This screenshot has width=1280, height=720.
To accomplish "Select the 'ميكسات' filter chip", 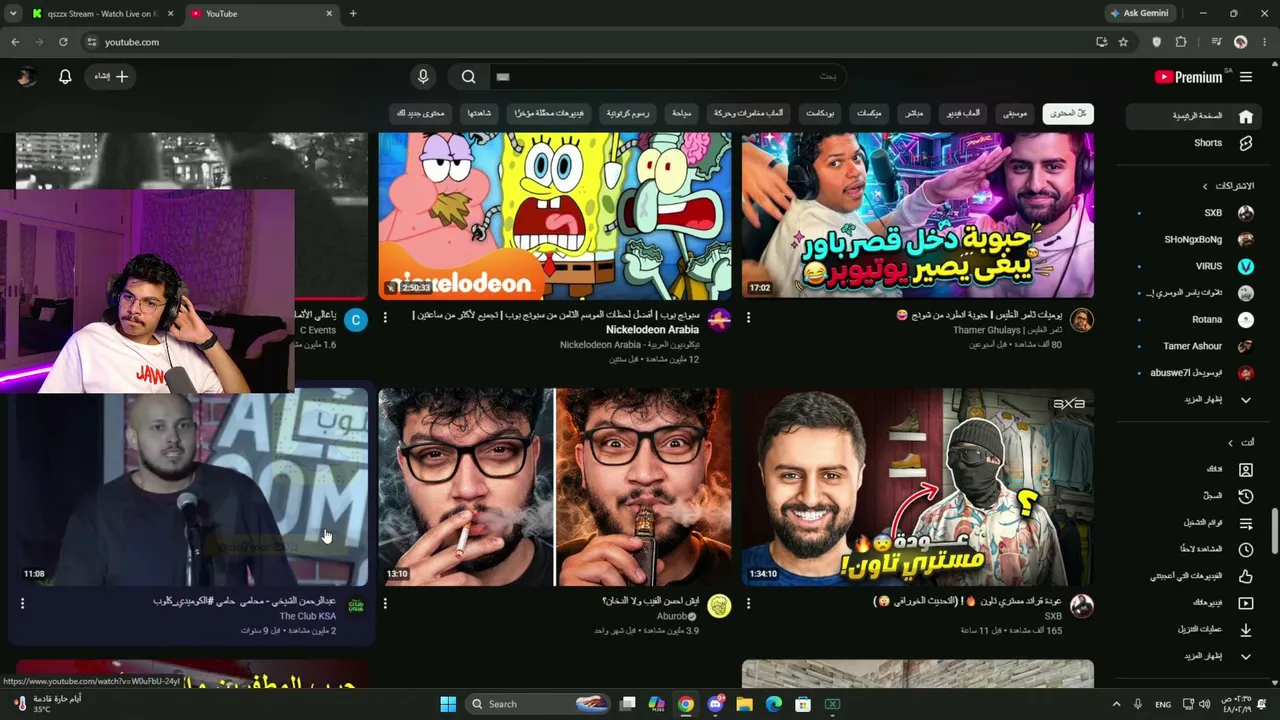I will click(869, 114).
